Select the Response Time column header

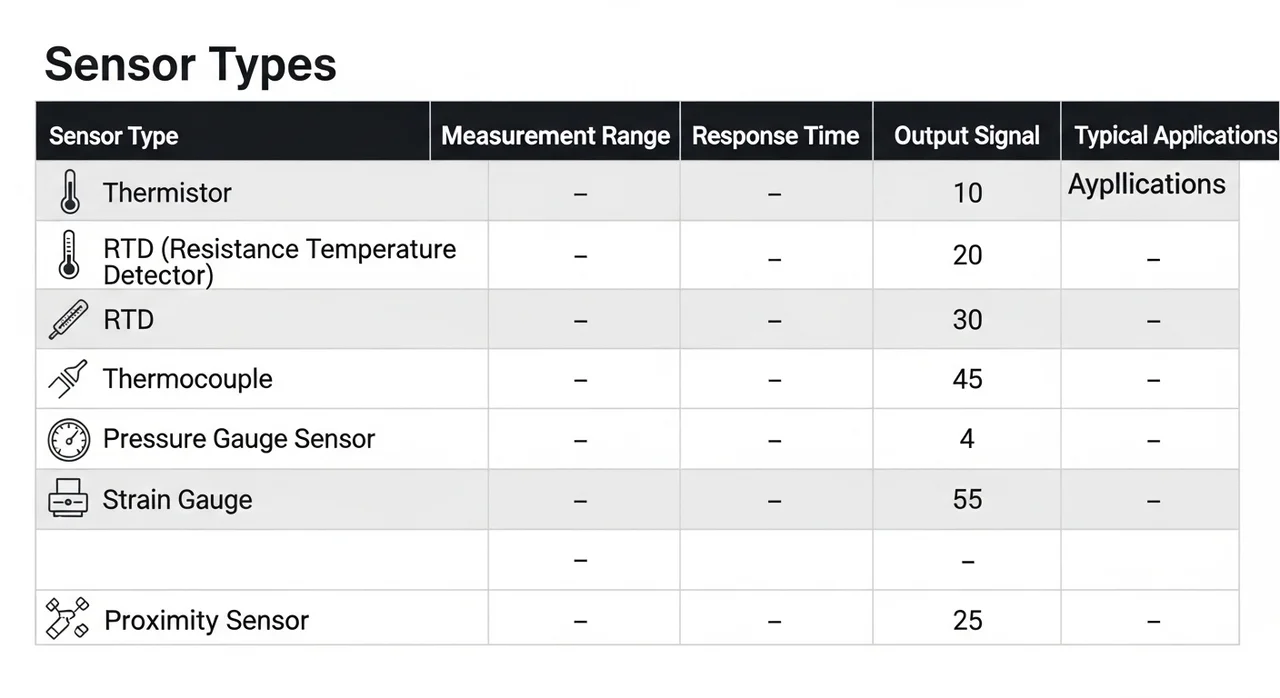click(775, 136)
